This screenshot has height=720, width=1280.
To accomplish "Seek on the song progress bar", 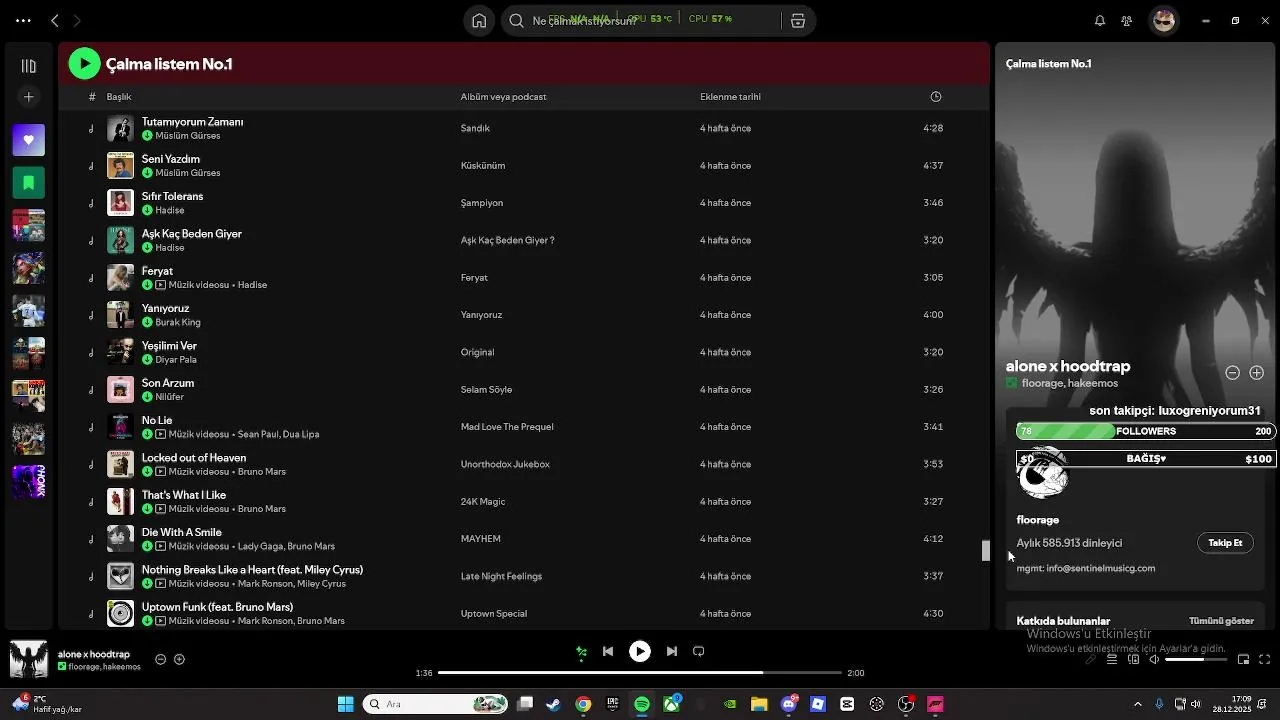I will pyautogui.click(x=639, y=673).
